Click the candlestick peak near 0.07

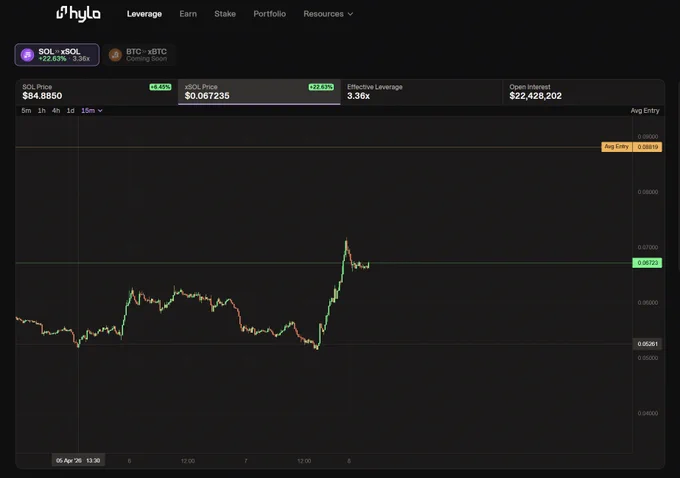click(346, 241)
